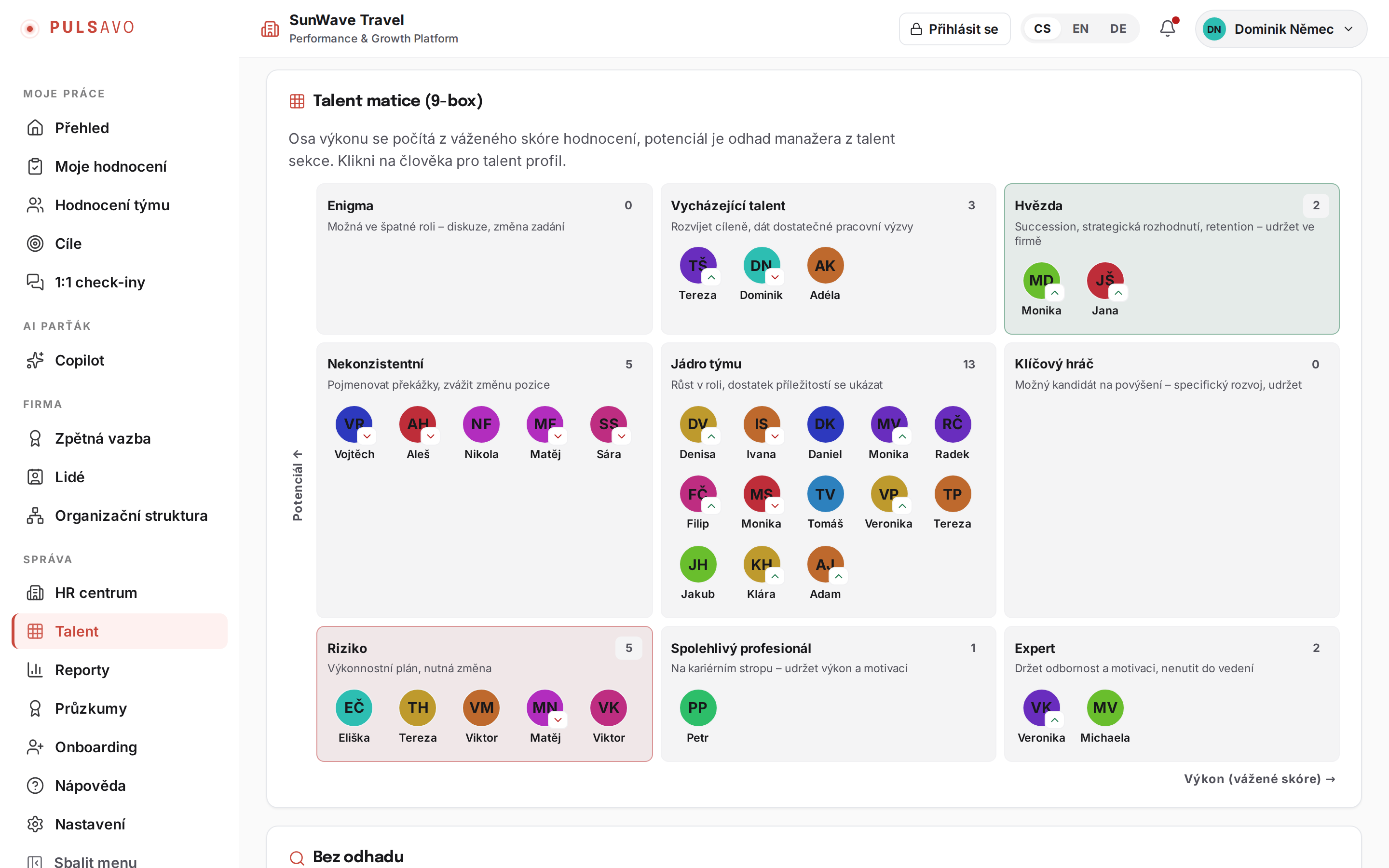Go to Hodnocení týmu

pos(120,205)
